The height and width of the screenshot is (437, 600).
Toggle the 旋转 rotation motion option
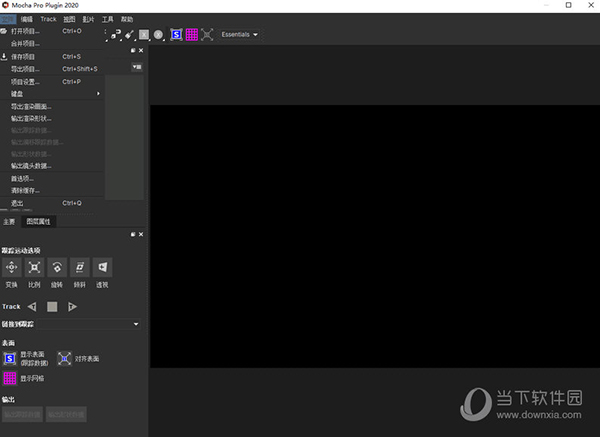[x=57, y=267]
